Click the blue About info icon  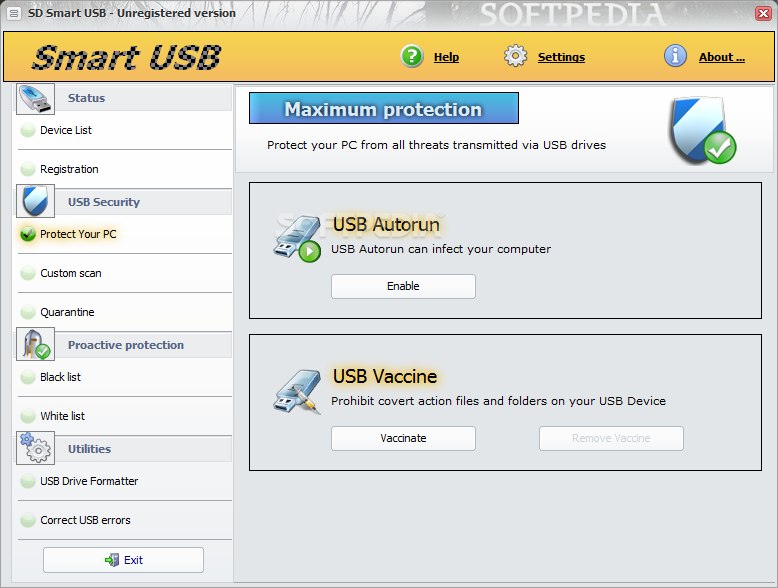[675, 56]
